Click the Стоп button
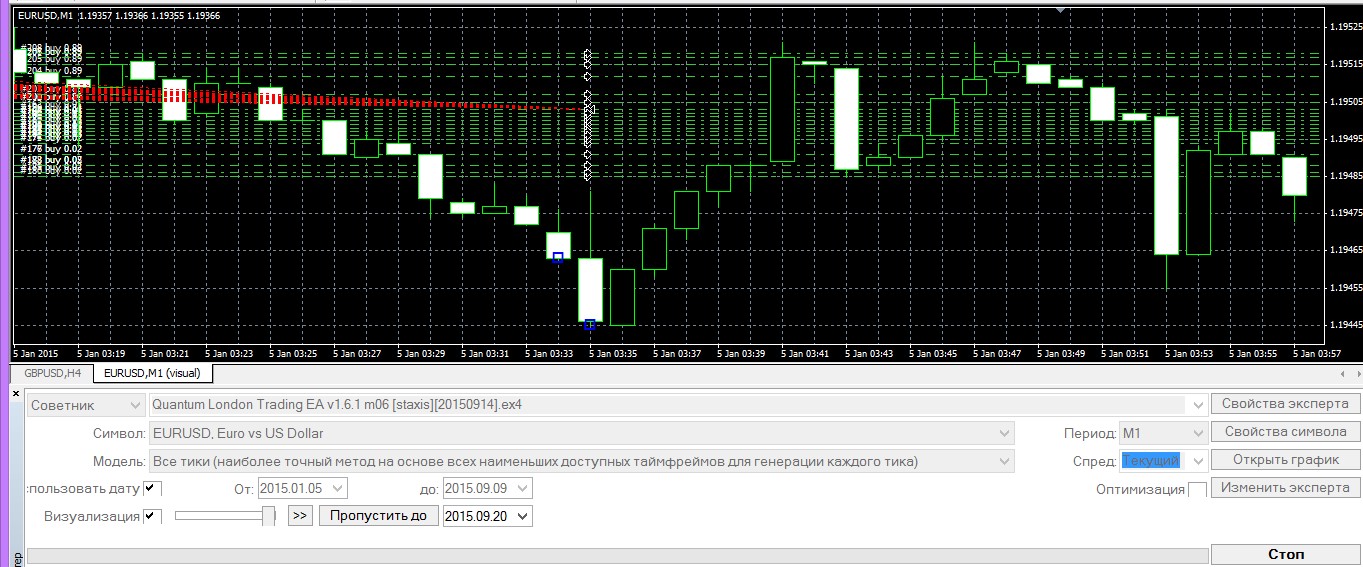The image size is (1363, 567). pos(1285,553)
